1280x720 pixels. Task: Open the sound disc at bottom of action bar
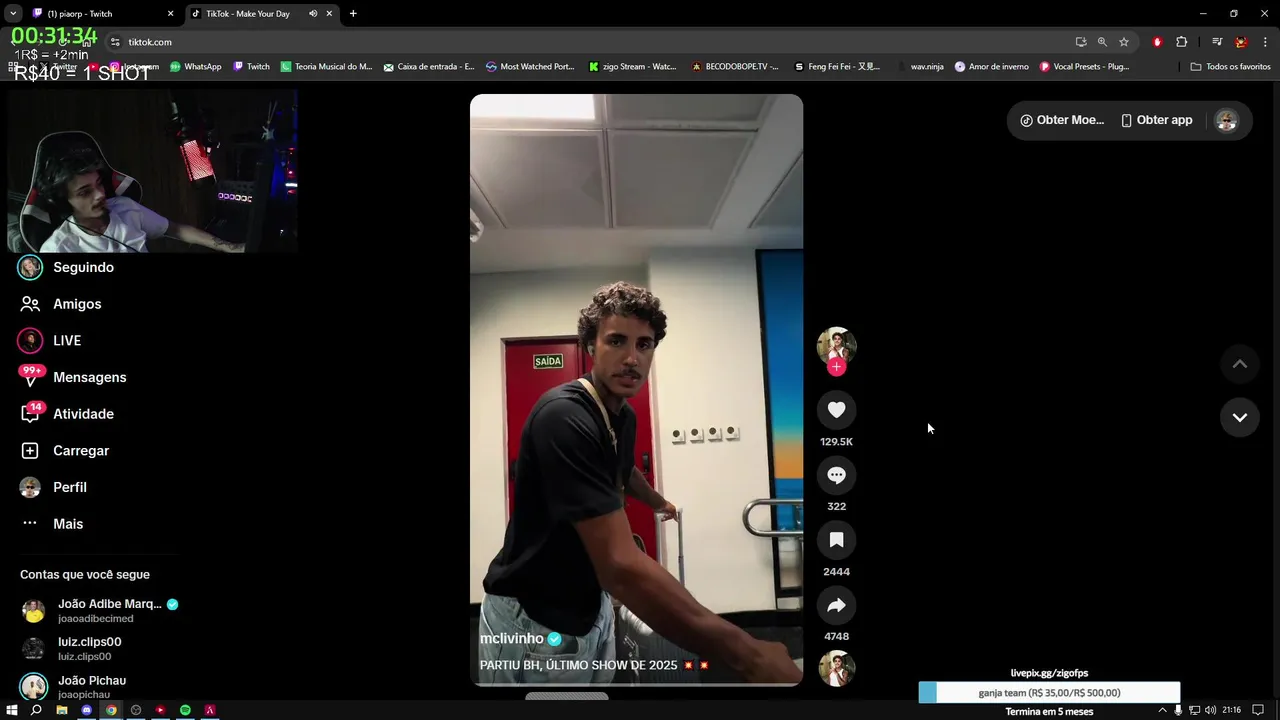coord(836,669)
